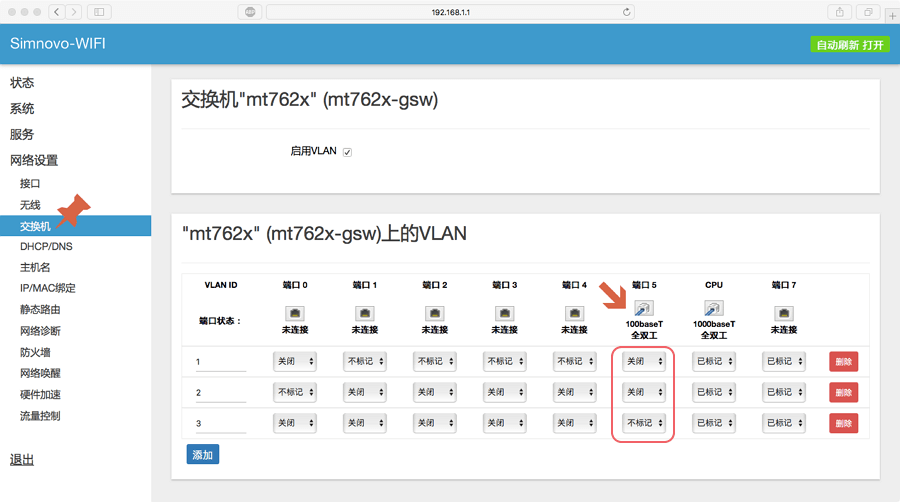This screenshot has height=502, width=900.
Task: Select 硬件加速 in sidebar
Action: pos(40,395)
